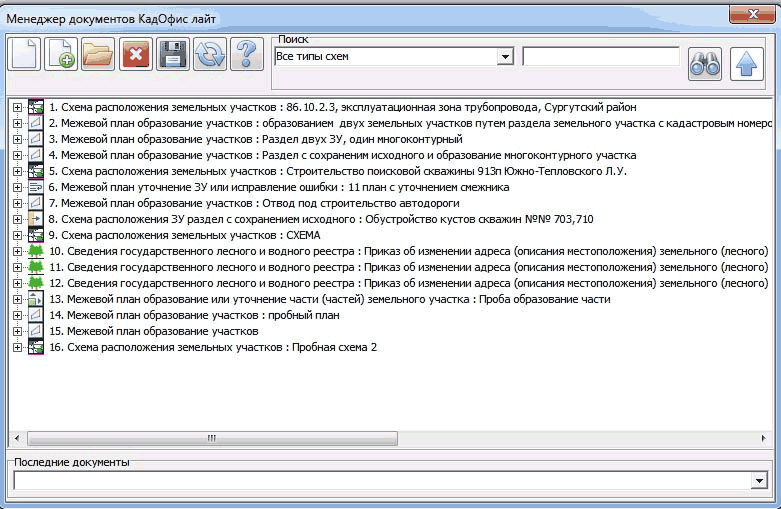Open help with the question mark icon

pos(246,54)
